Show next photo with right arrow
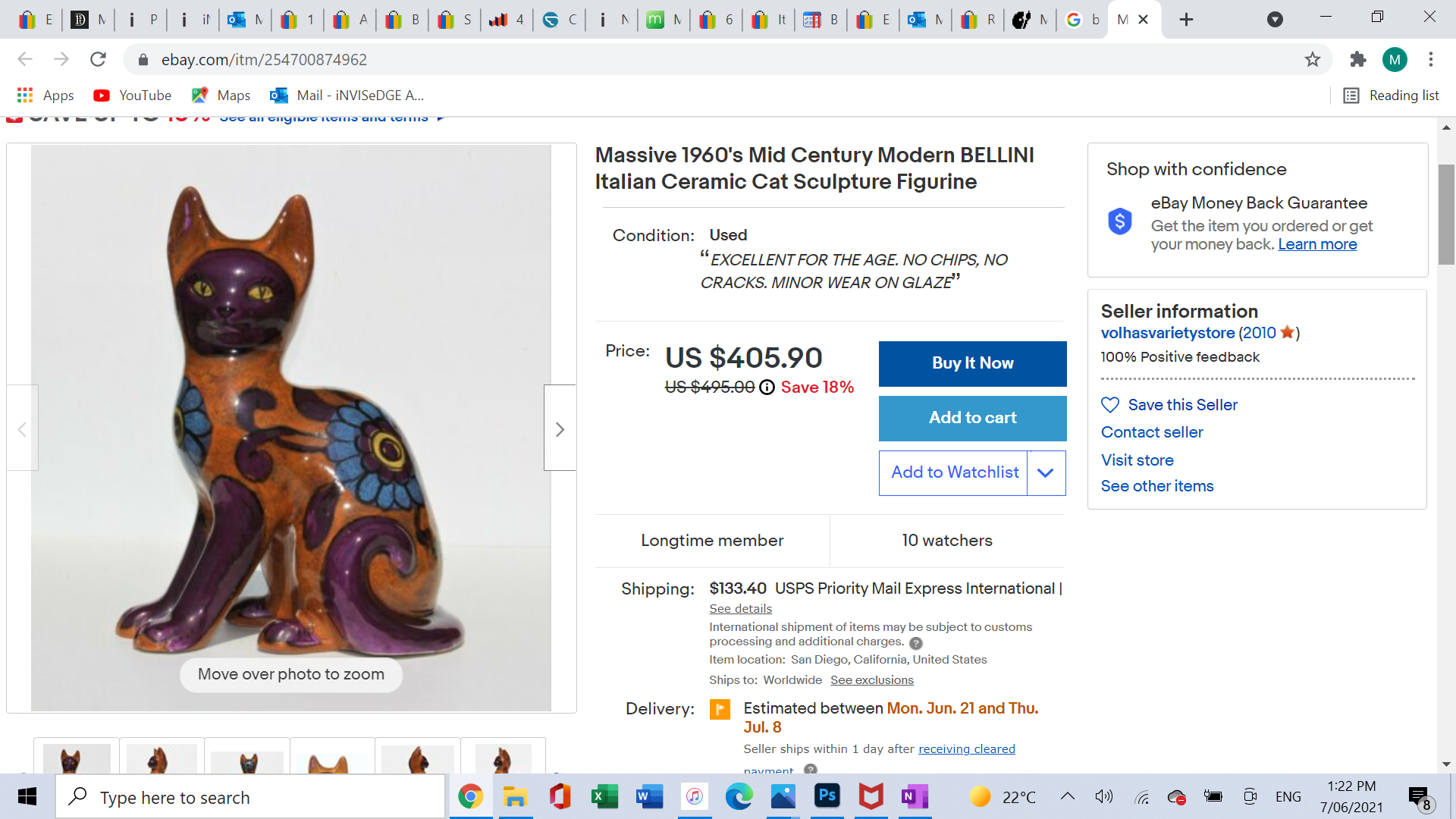 point(560,429)
